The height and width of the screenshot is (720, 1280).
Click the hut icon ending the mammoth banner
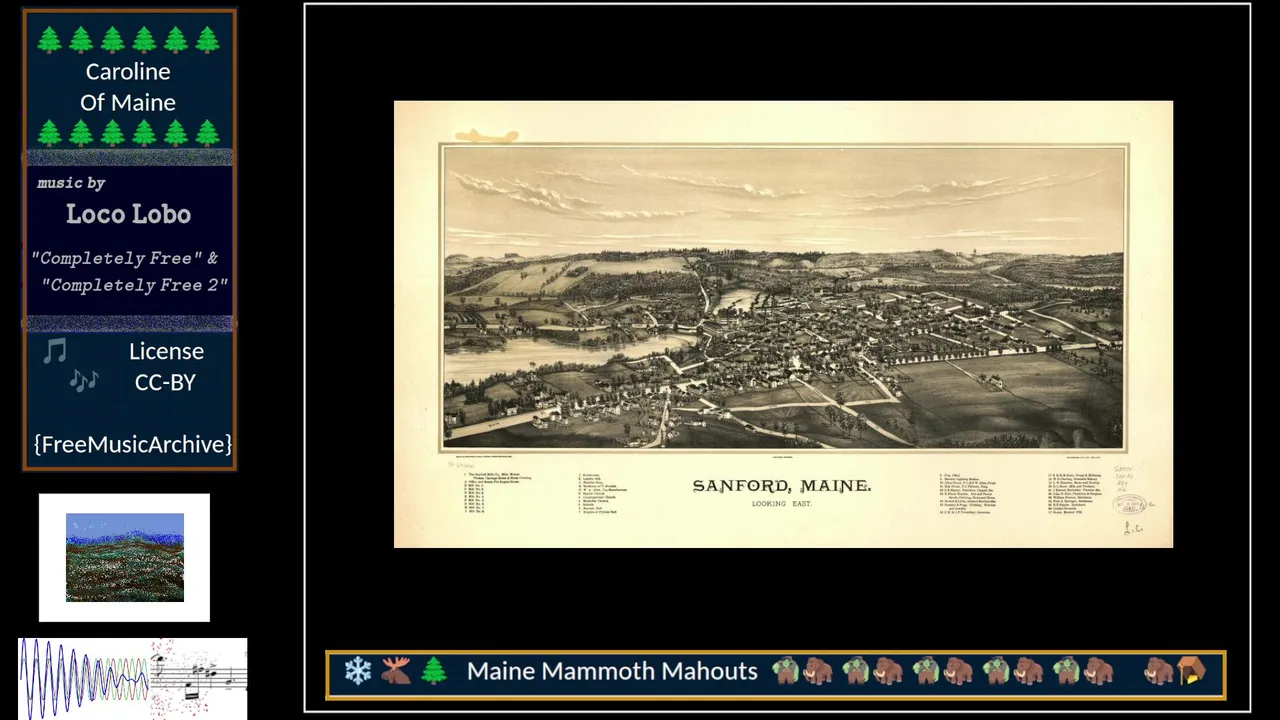pos(1192,671)
